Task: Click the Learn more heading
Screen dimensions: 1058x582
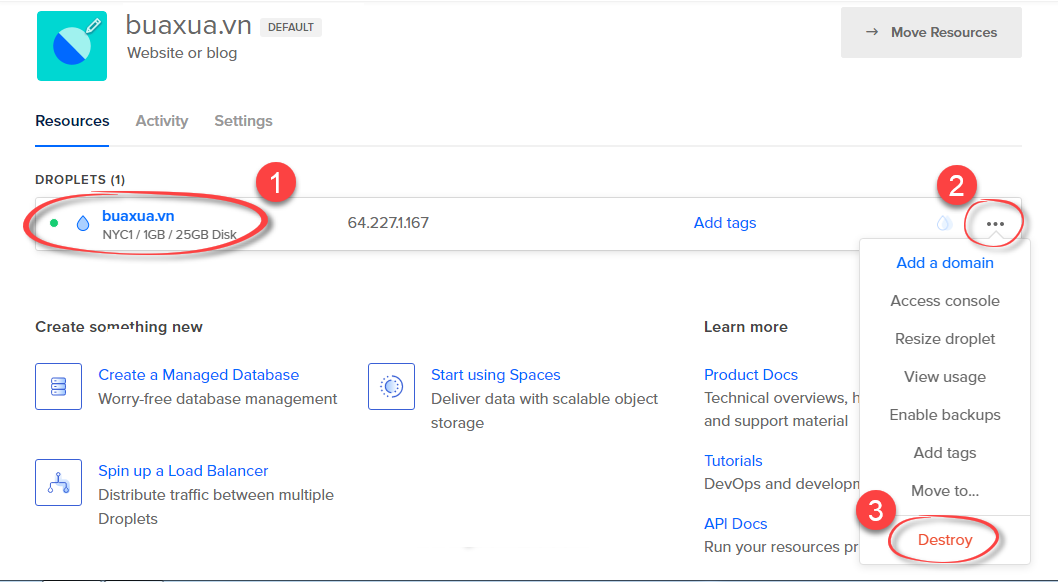Action: click(746, 327)
